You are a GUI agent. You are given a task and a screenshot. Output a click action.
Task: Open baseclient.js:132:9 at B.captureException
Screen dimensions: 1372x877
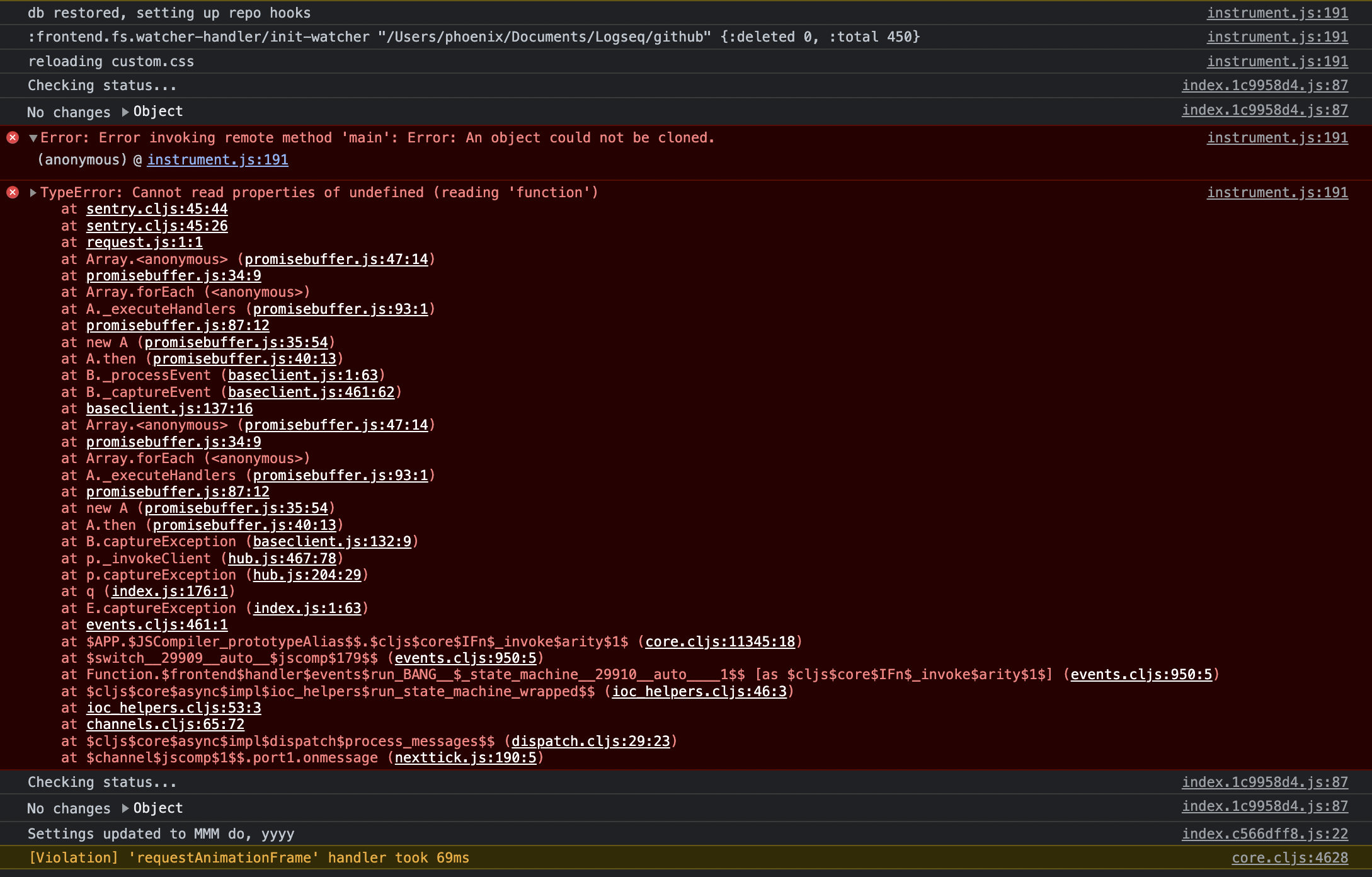[x=331, y=541]
